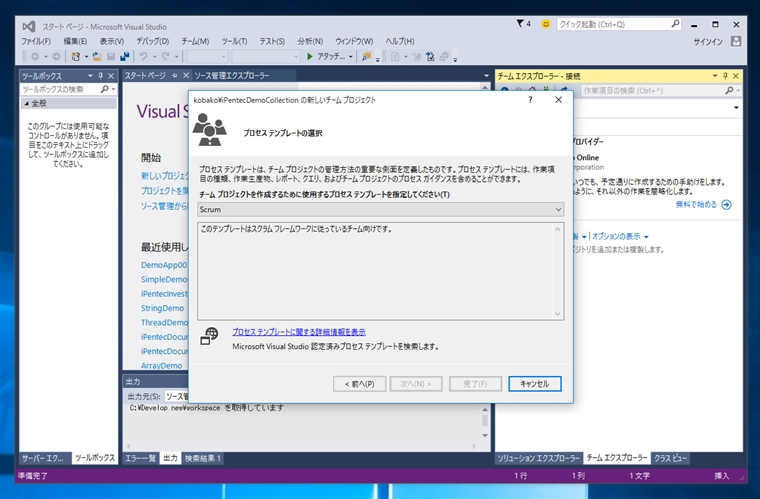The width and height of the screenshot is (760, 499).
Task: Open the Toolbox window options dropdown
Action: tap(90, 76)
